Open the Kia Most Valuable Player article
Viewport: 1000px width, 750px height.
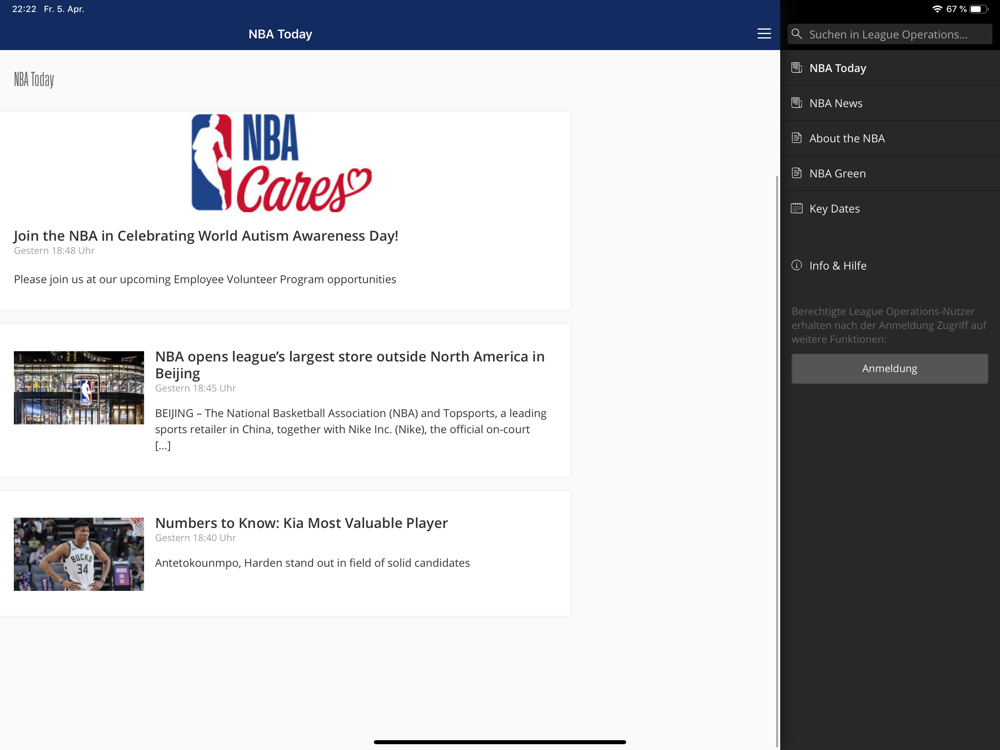(301, 523)
